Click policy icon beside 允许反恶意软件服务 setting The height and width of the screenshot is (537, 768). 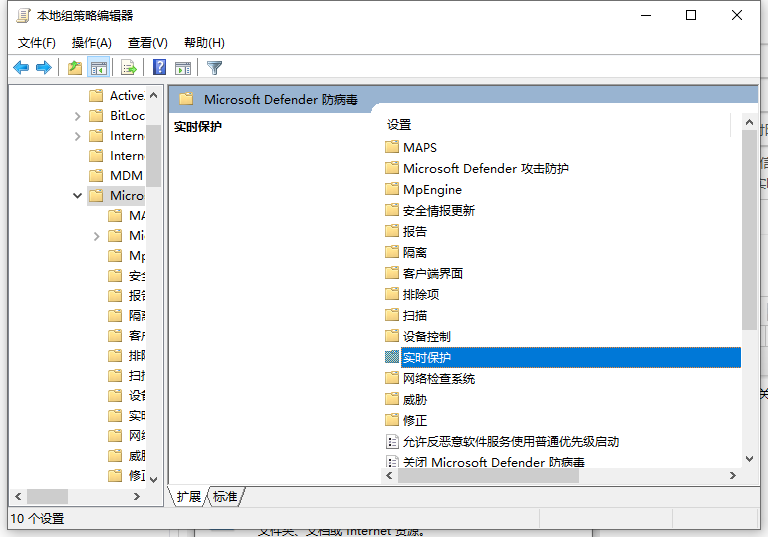(392, 441)
